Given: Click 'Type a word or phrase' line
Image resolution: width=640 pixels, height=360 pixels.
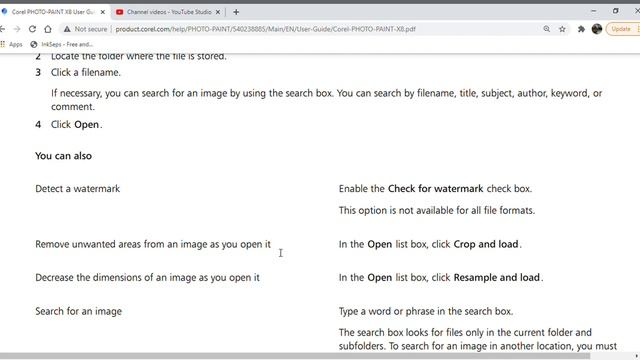Looking at the screenshot, I should pos(426,311).
